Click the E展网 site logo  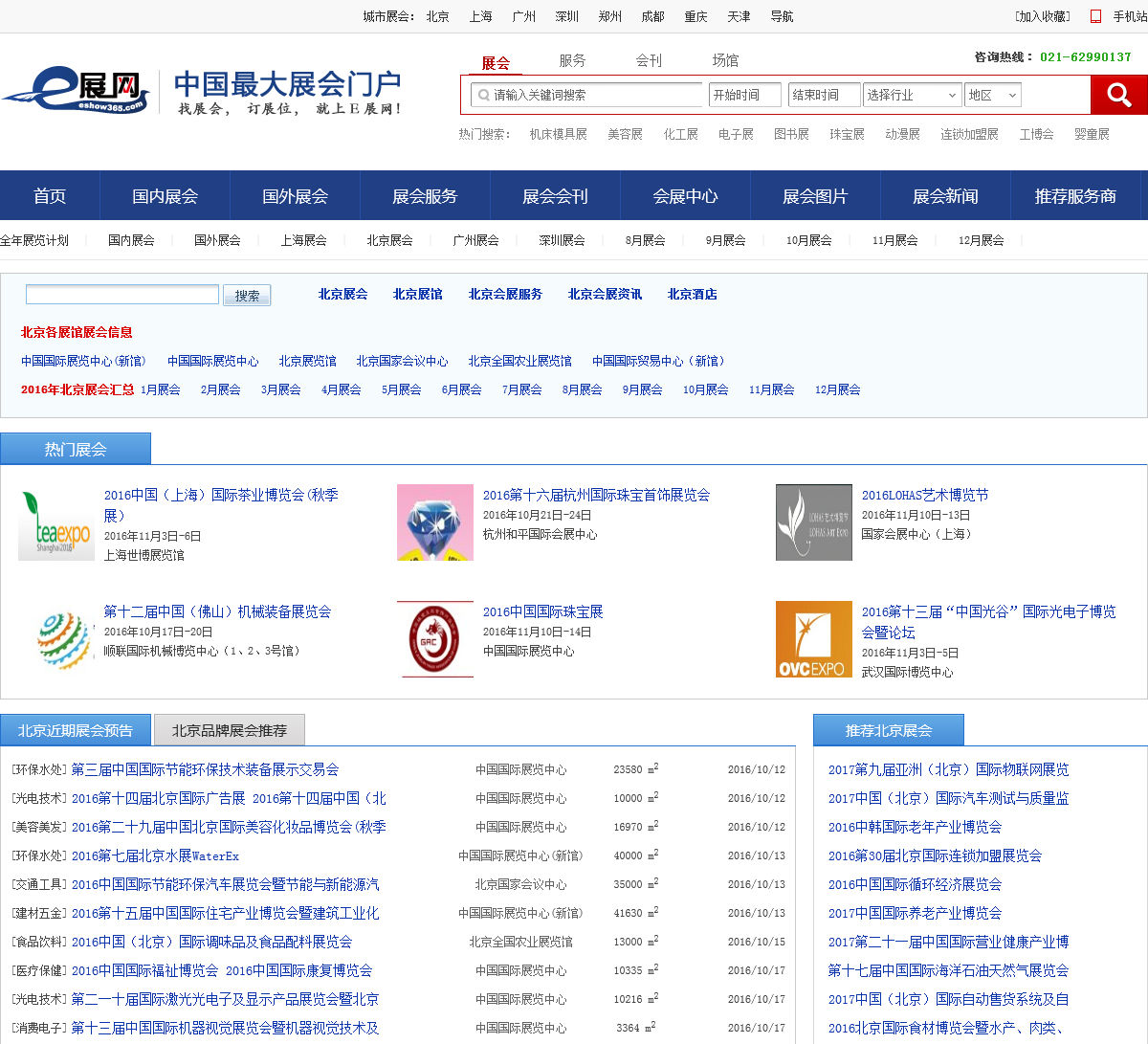[x=75, y=90]
